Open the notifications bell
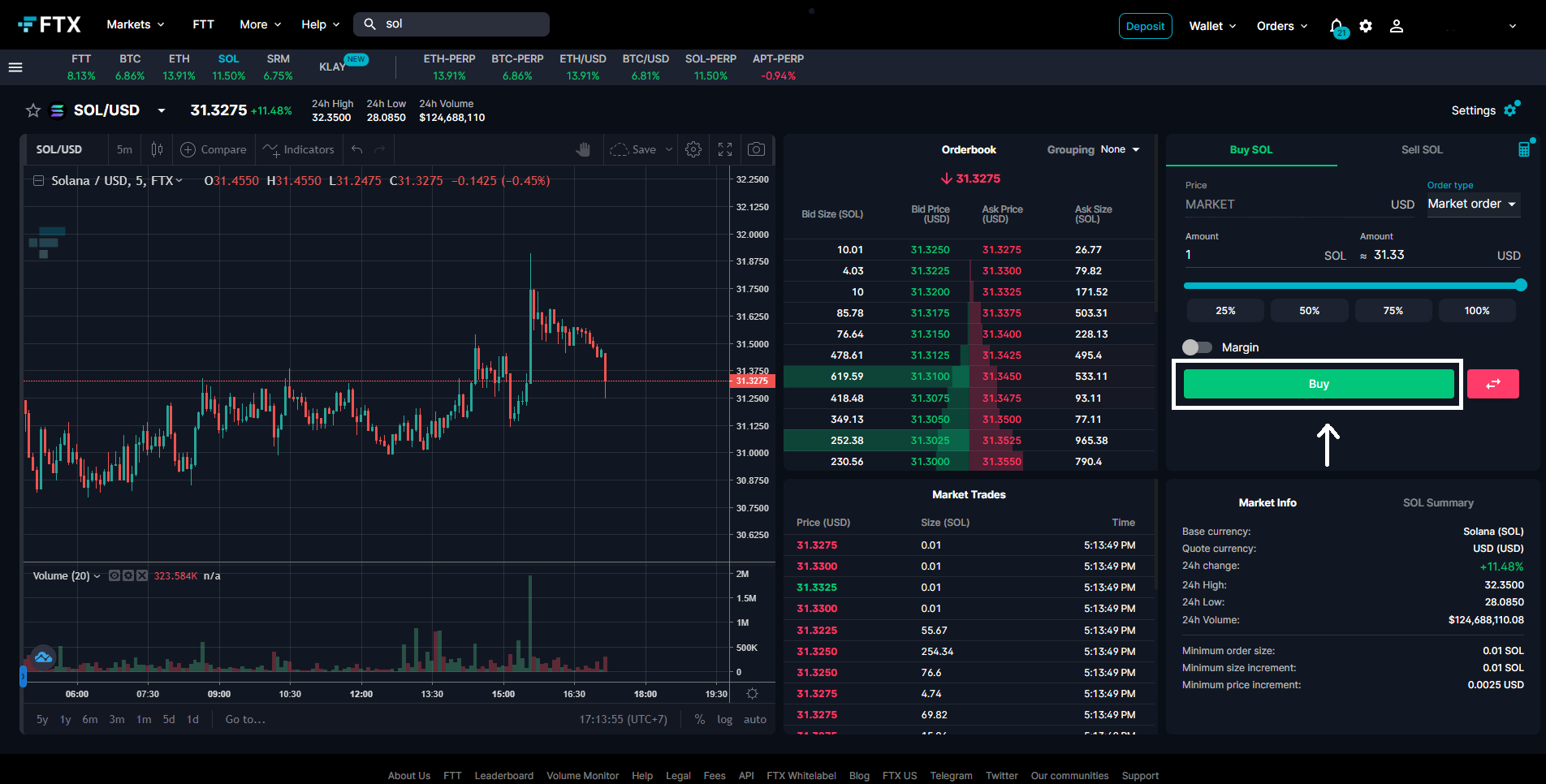 click(x=1337, y=27)
